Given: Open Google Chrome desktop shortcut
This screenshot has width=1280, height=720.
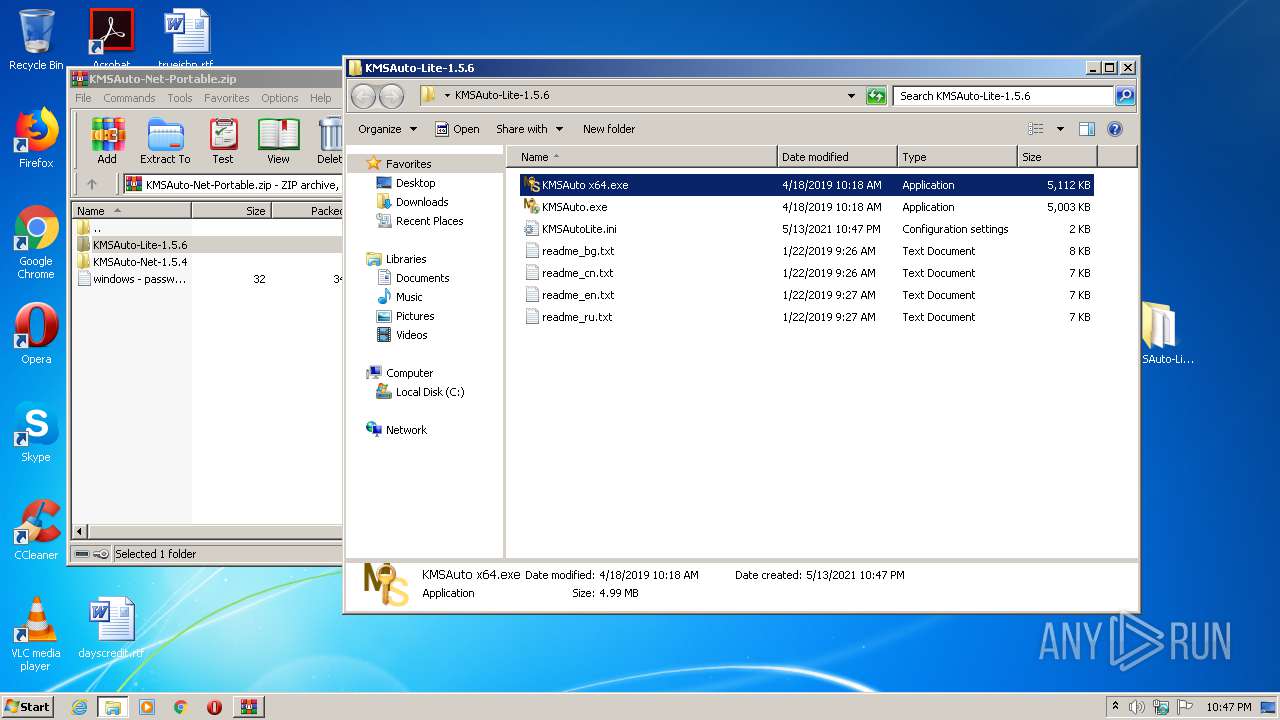Looking at the screenshot, I should pyautogui.click(x=36, y=243).
